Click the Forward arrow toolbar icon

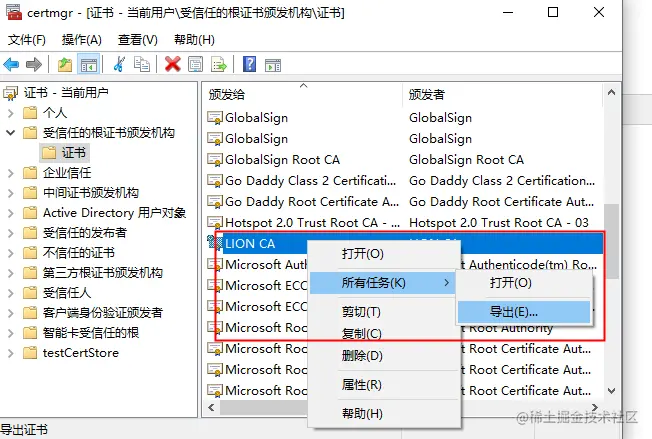34,64
